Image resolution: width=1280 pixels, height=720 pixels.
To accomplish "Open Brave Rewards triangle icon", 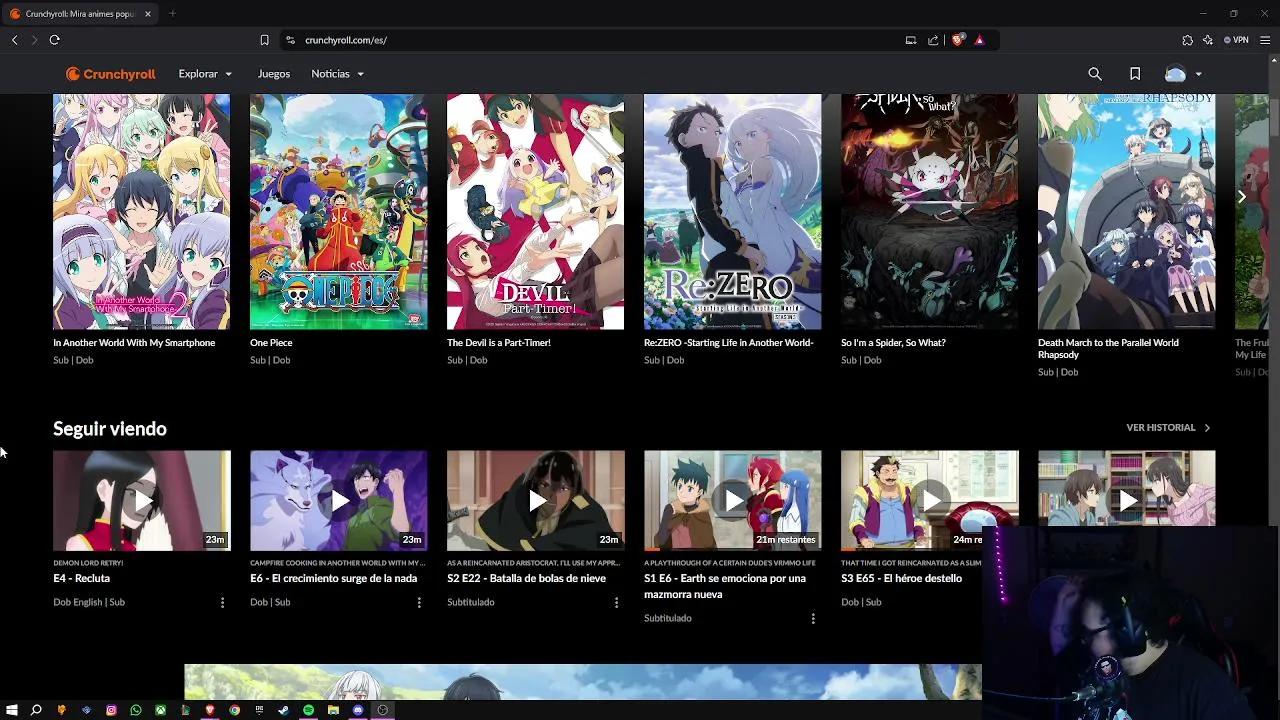I will tap(980, 40).
